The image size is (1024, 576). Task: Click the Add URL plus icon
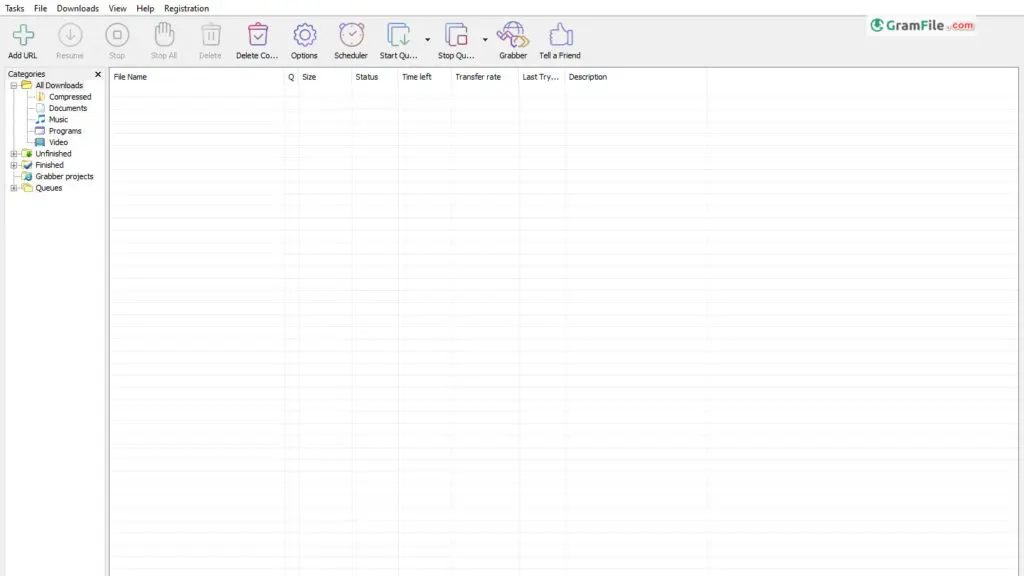(22, 36)
